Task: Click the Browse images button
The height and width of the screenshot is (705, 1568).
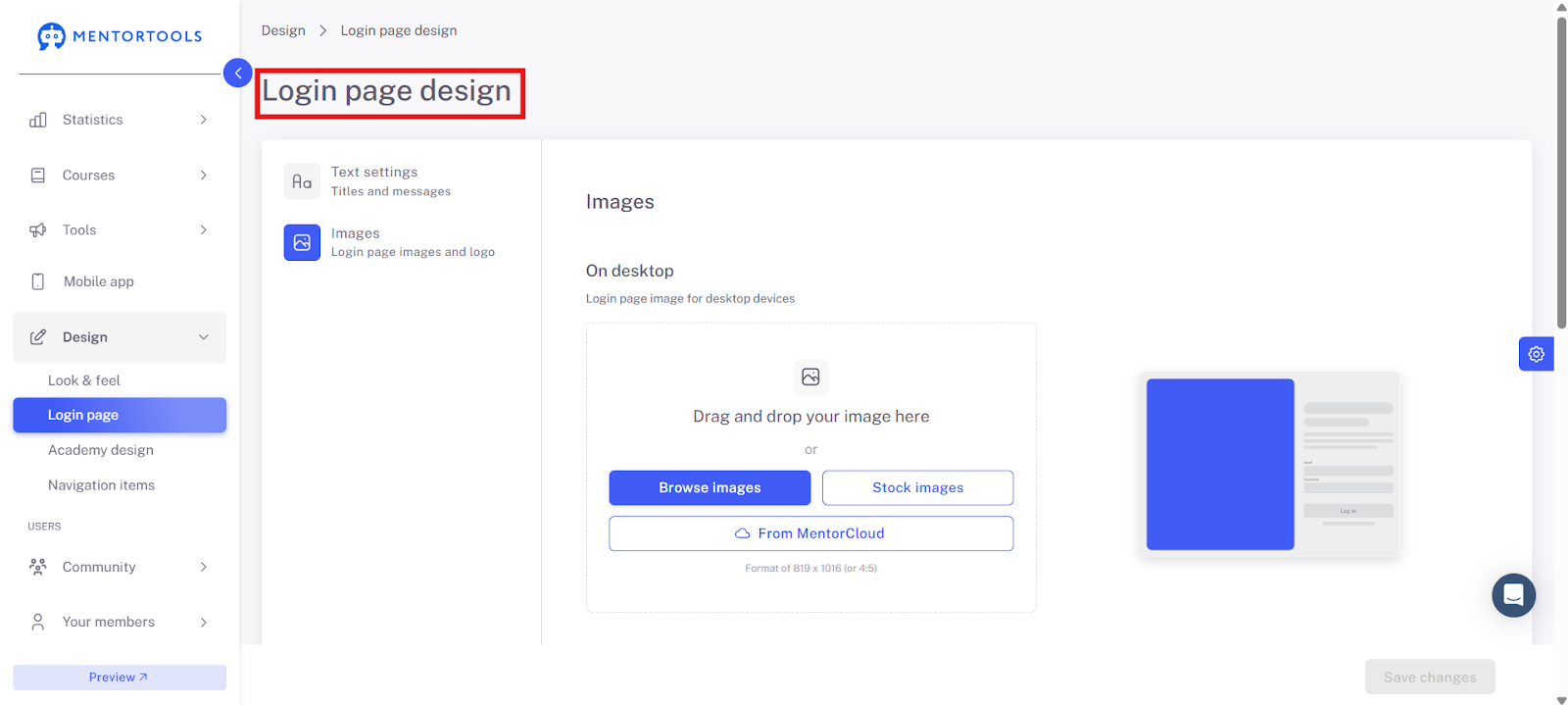Action: click(710, 487)
